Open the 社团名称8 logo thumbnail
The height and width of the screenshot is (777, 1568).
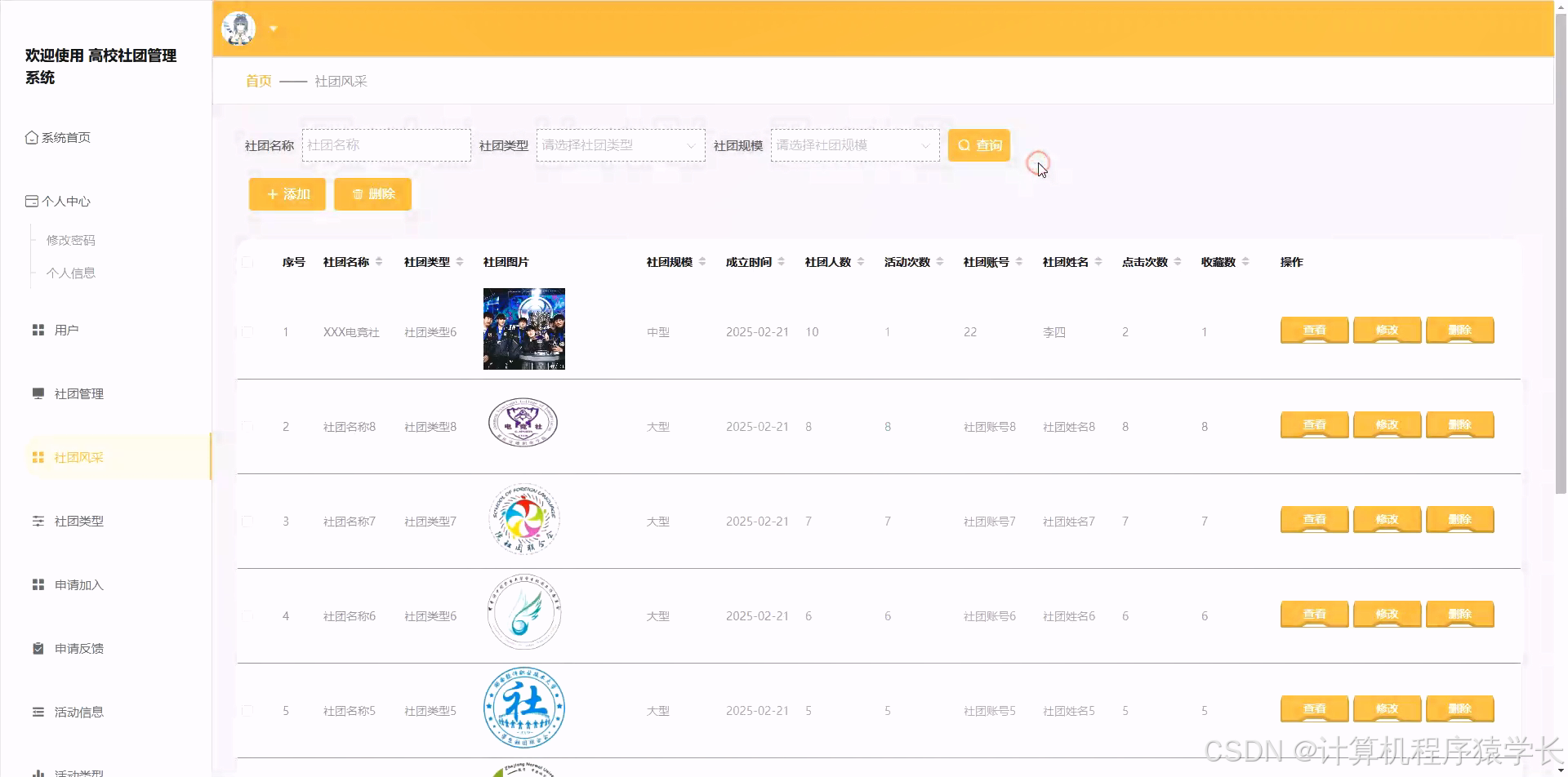click(523, 423)
